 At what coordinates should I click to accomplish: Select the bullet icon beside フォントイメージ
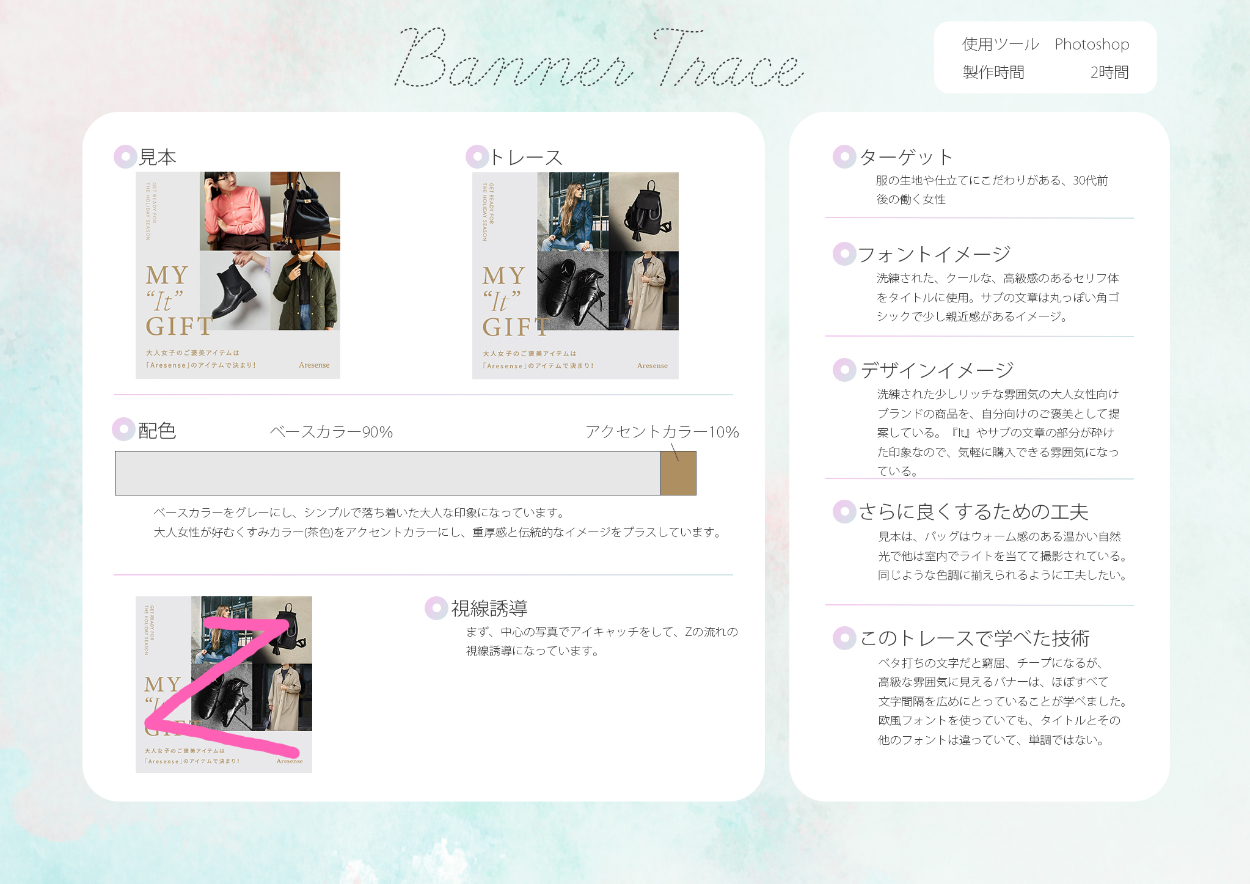(845, 254)
